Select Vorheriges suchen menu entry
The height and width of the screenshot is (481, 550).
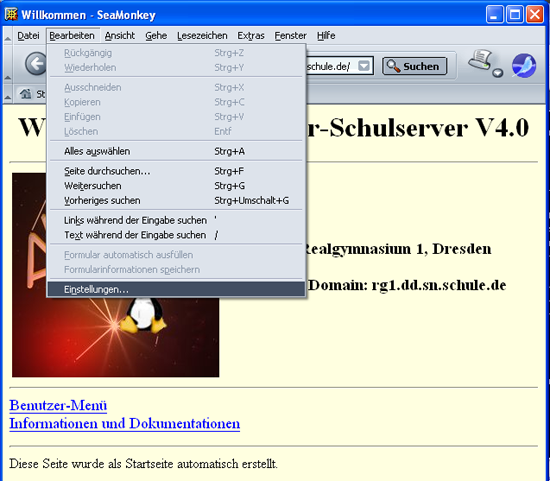click(176, 201)
